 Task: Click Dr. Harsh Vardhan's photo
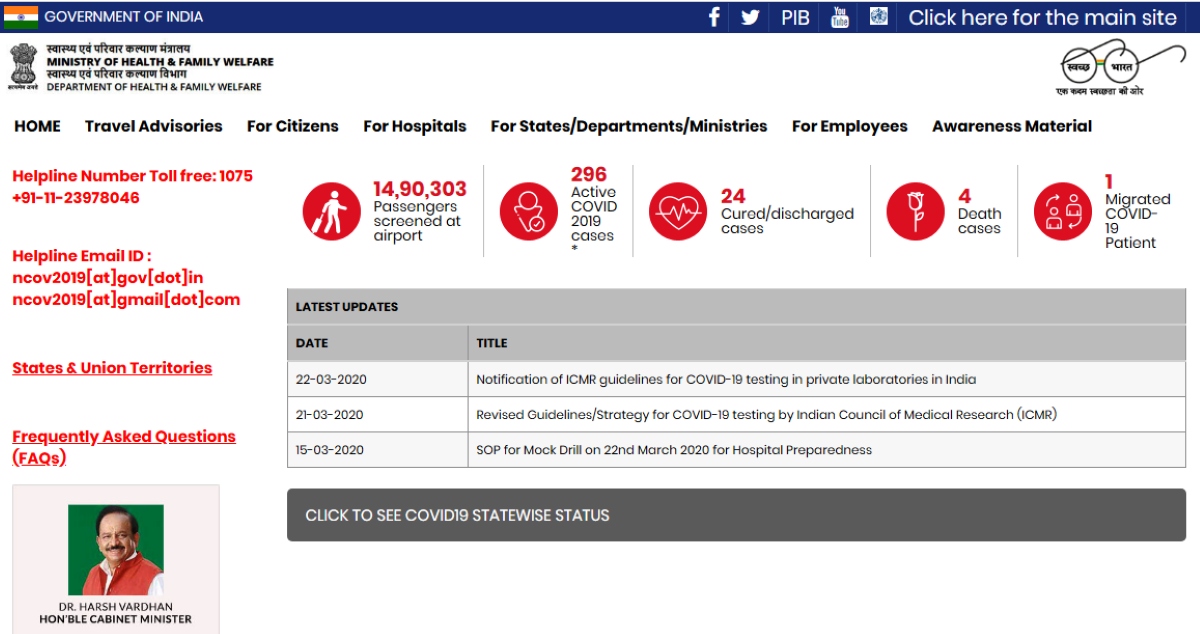pyautogui.click(x=115, y=549)
